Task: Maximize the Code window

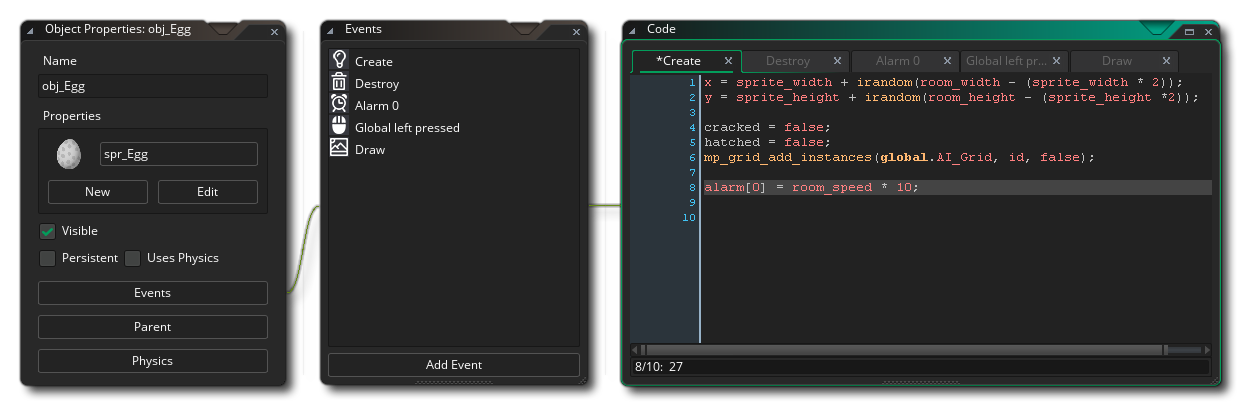Action: [1190, 32]
